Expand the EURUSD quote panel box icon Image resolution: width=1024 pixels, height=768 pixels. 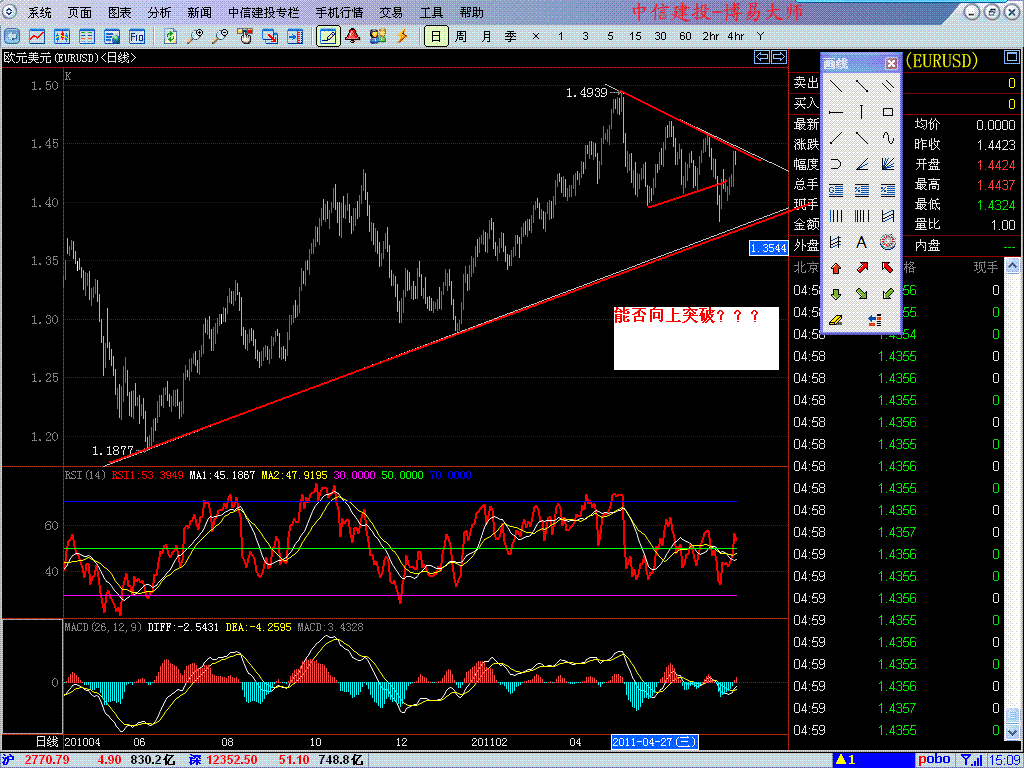pos(1011,59)
